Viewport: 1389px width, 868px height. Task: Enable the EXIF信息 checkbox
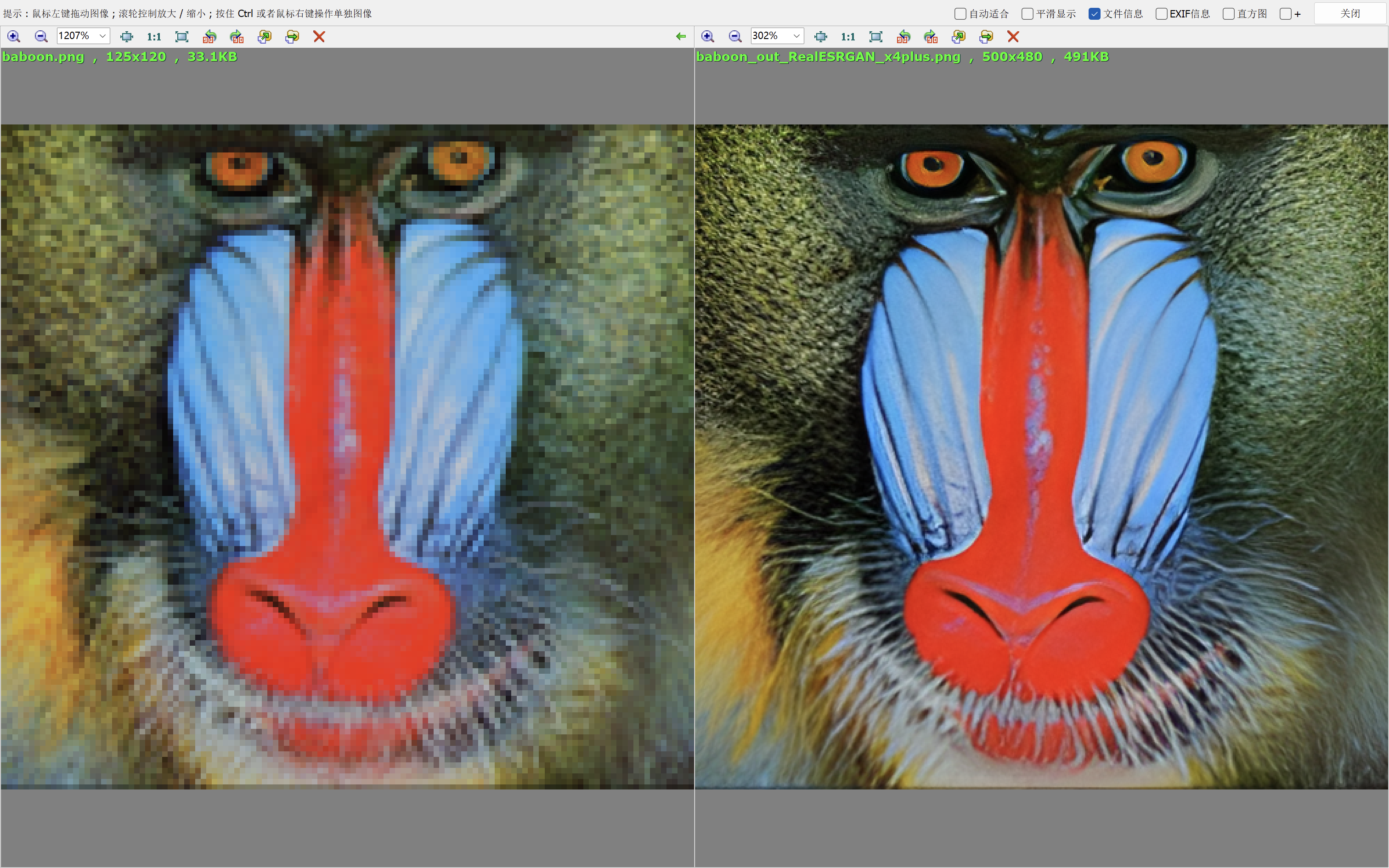[x=1161, y=14]
